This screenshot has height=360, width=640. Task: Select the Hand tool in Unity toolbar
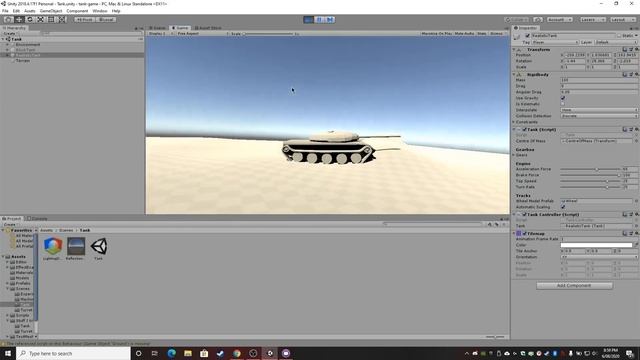8,20
